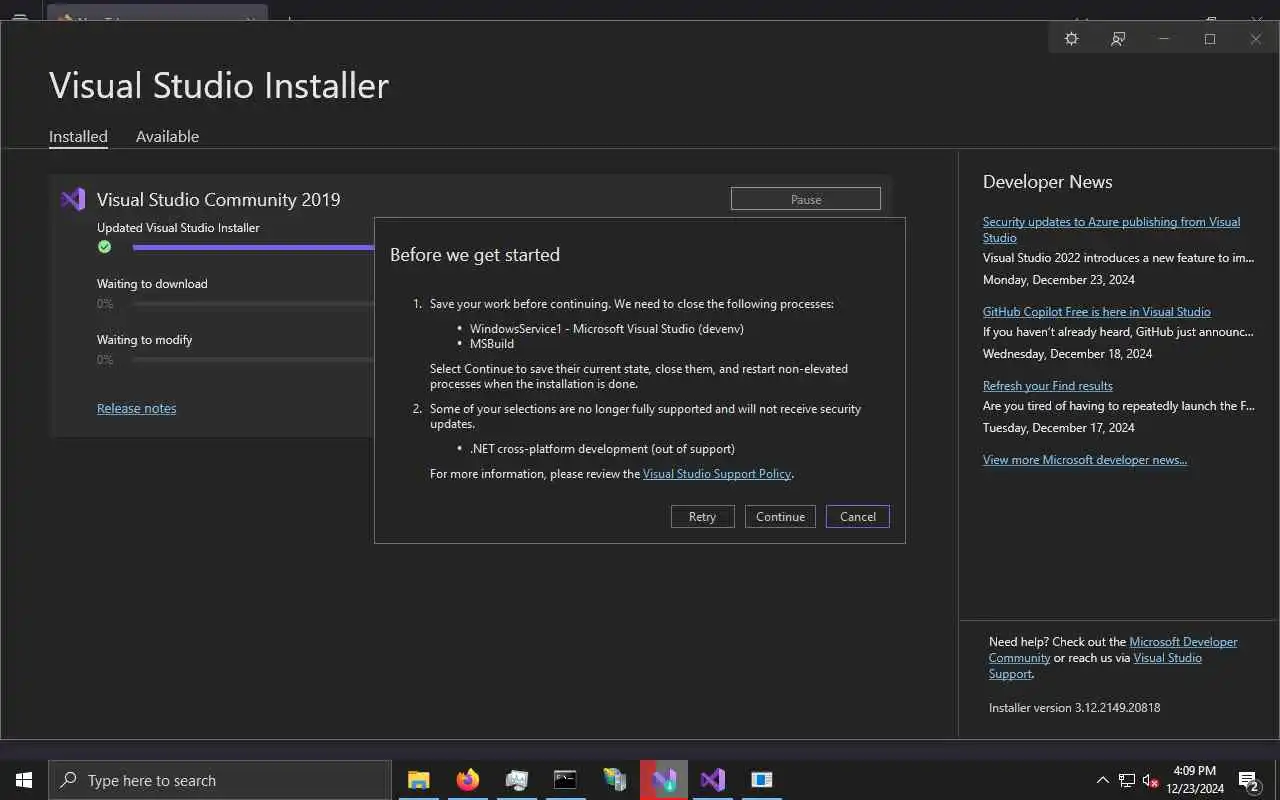The height and width of the screenshot is (800, 1280).
Task: Click .NET cross-platform development (out of support) text
Action: pyautogui.click(x=602, y=449)
